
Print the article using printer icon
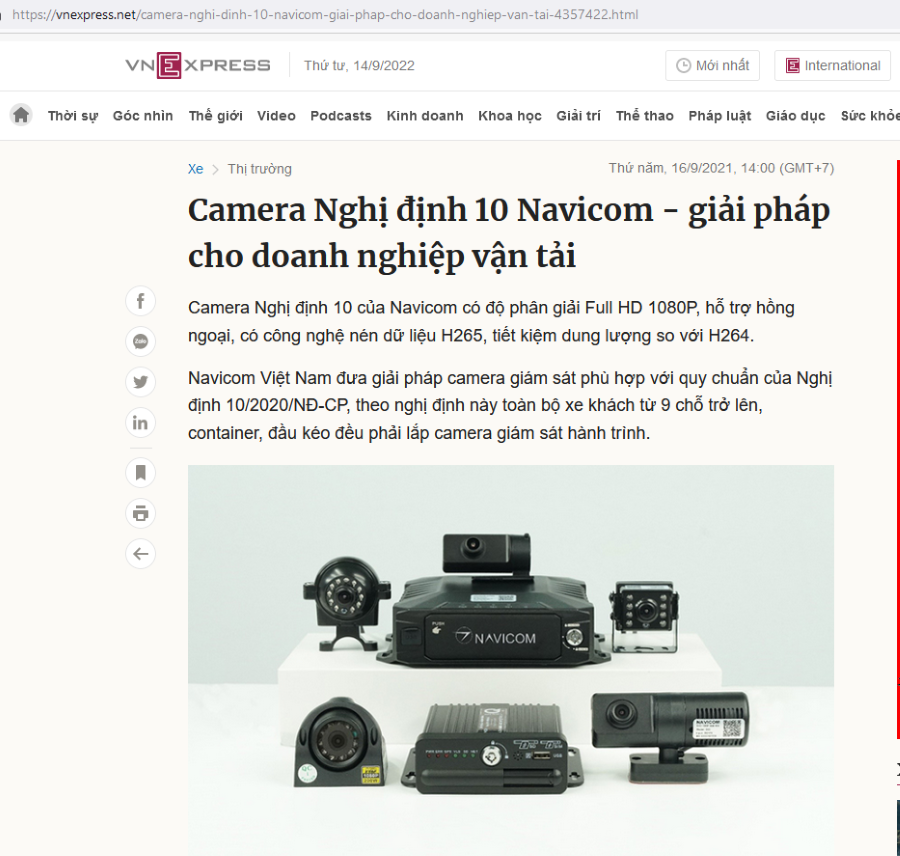pyautogui.click(x=140, y=513)
